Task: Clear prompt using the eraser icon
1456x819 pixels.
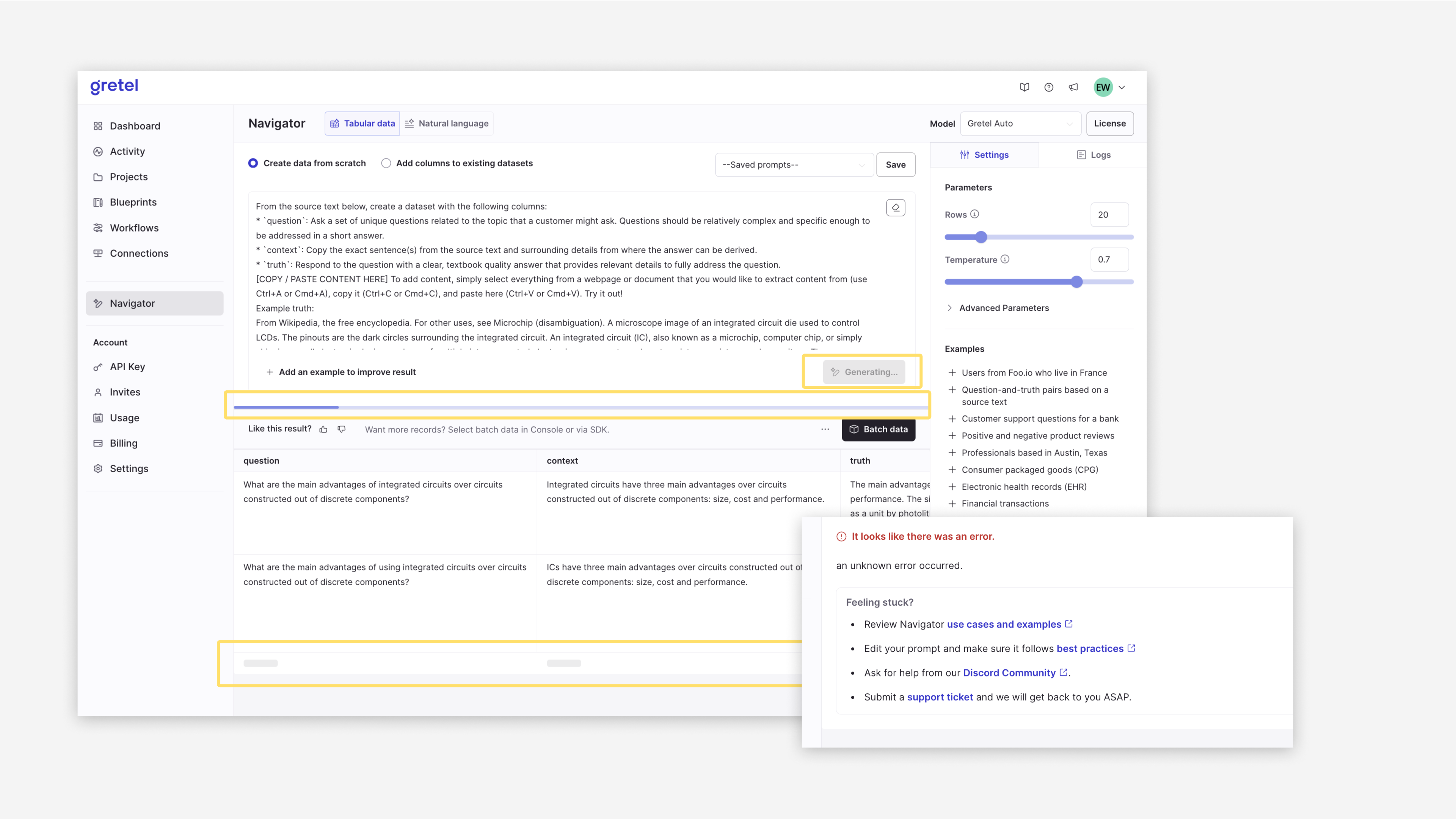Action: click(x=895, y=208)
